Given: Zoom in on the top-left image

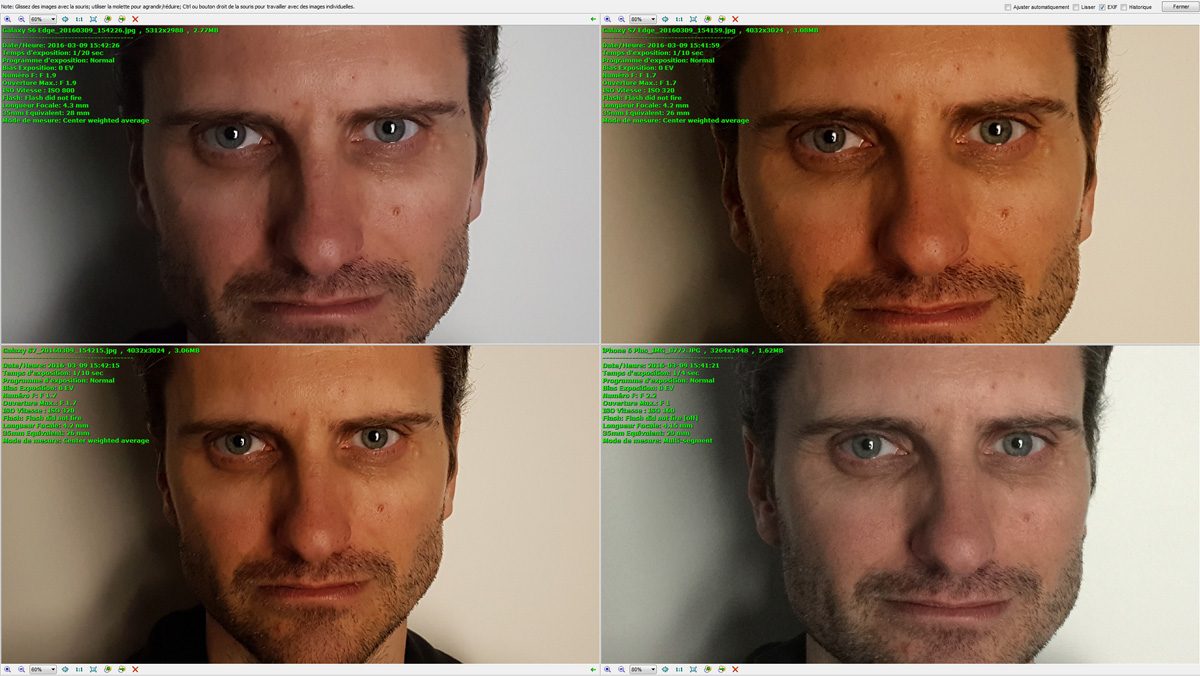Looking at the screenshot, I should coord(7,19).
